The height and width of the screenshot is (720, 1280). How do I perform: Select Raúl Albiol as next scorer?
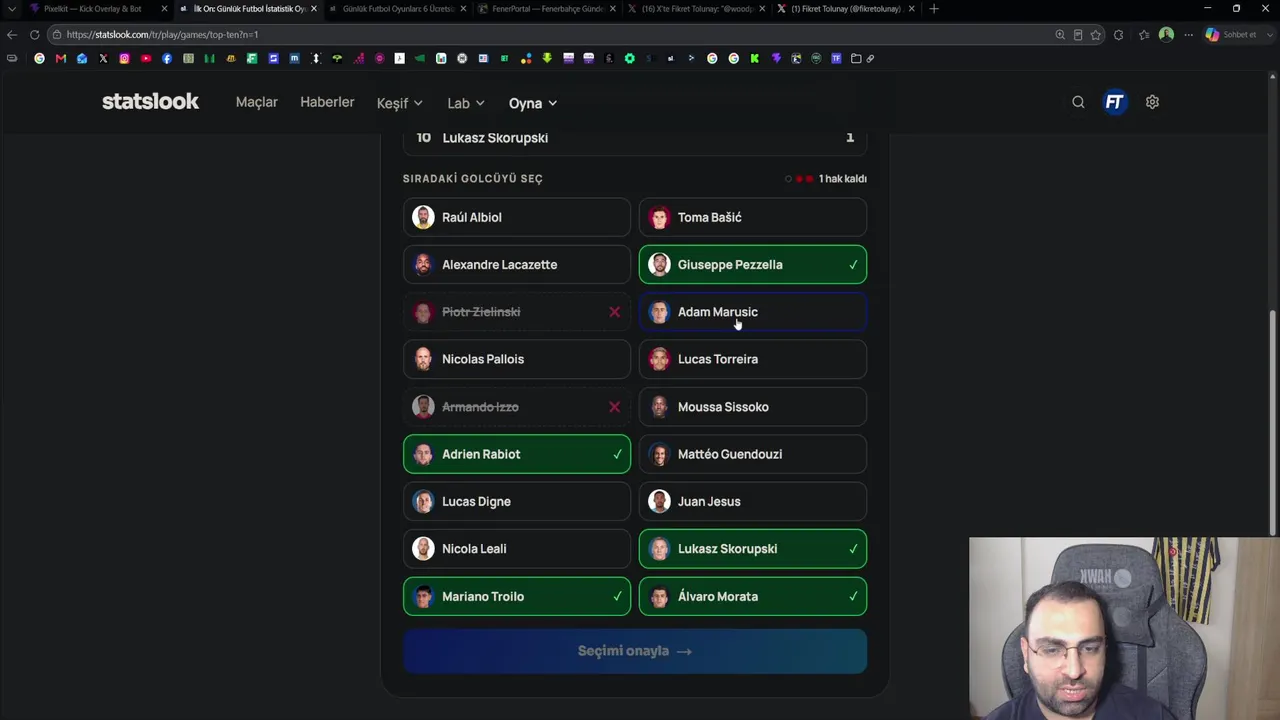pos(517,217)
